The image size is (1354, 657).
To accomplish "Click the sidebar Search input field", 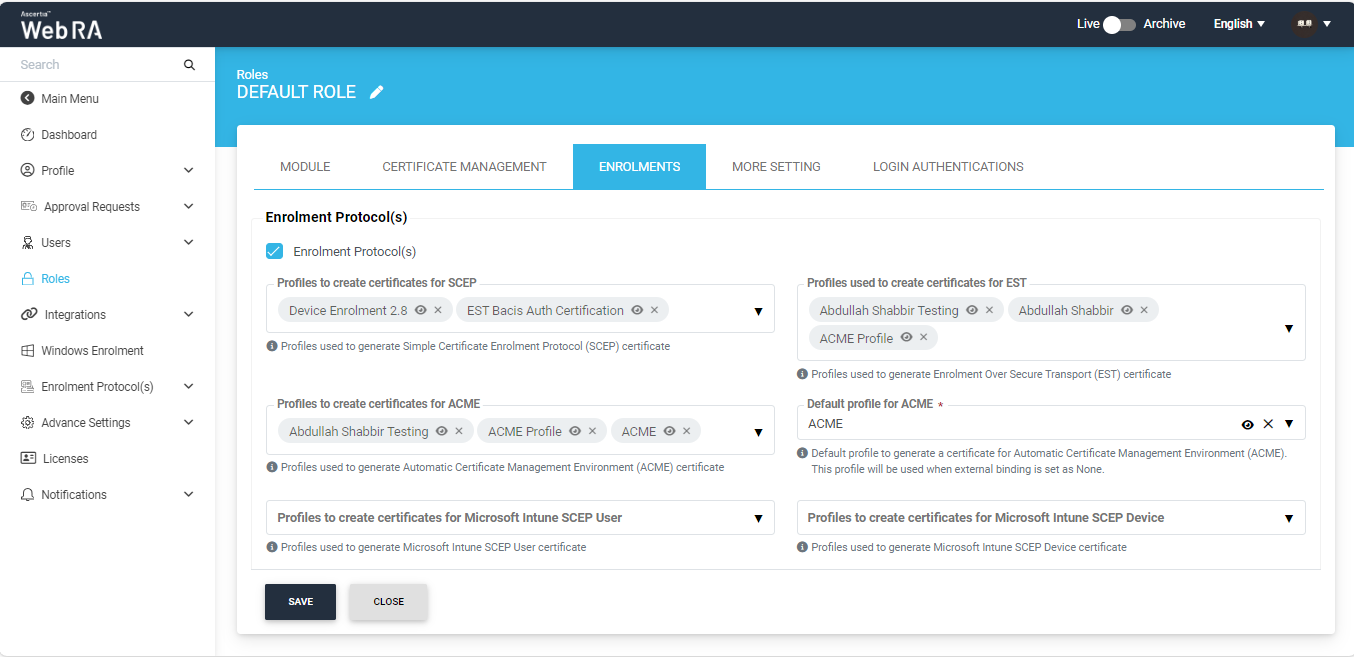I will [x=95, y=65].
